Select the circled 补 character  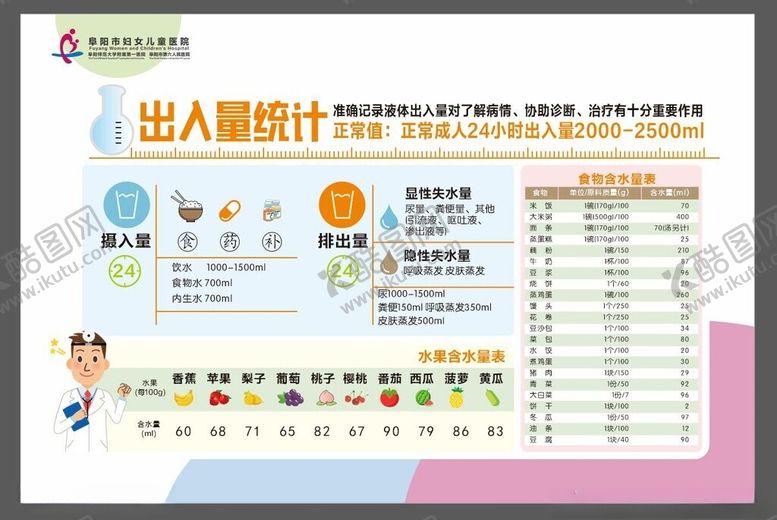[x=272, y=242]
